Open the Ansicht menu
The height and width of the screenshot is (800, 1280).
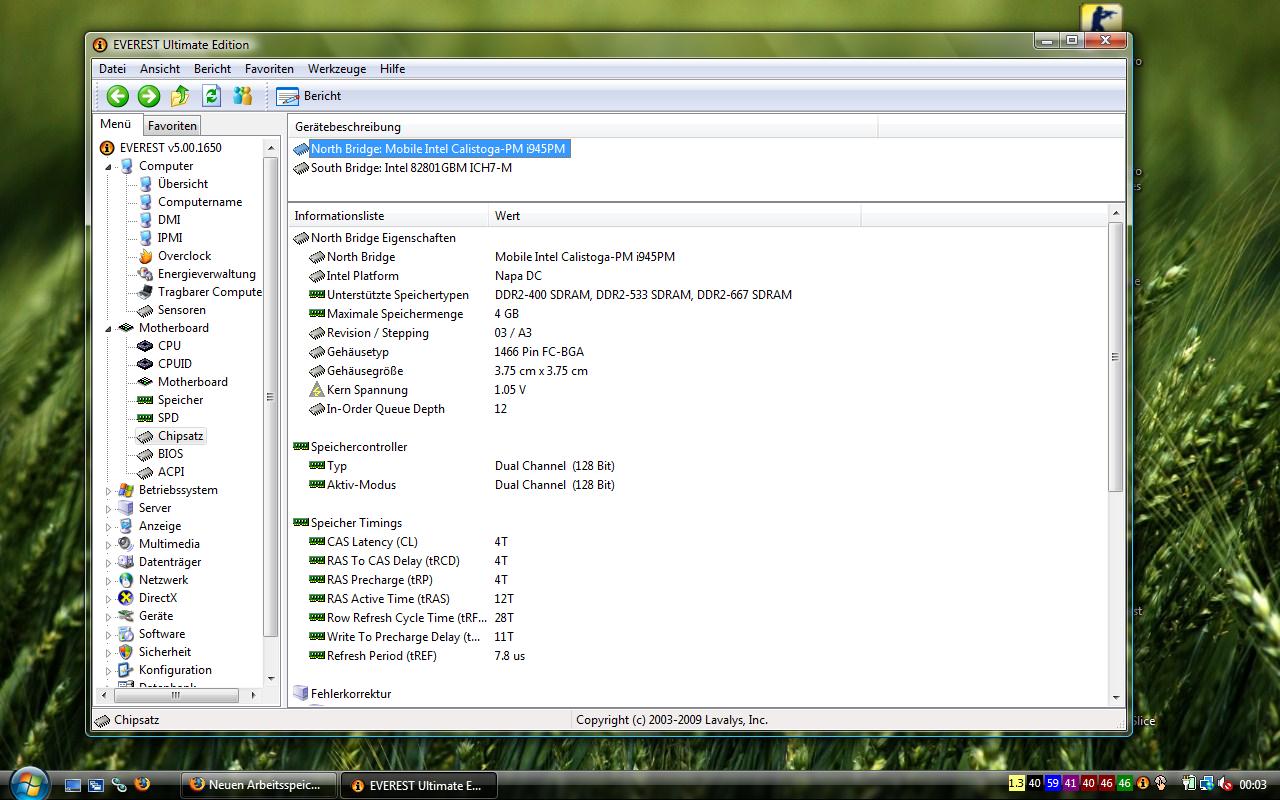[160, 69]
